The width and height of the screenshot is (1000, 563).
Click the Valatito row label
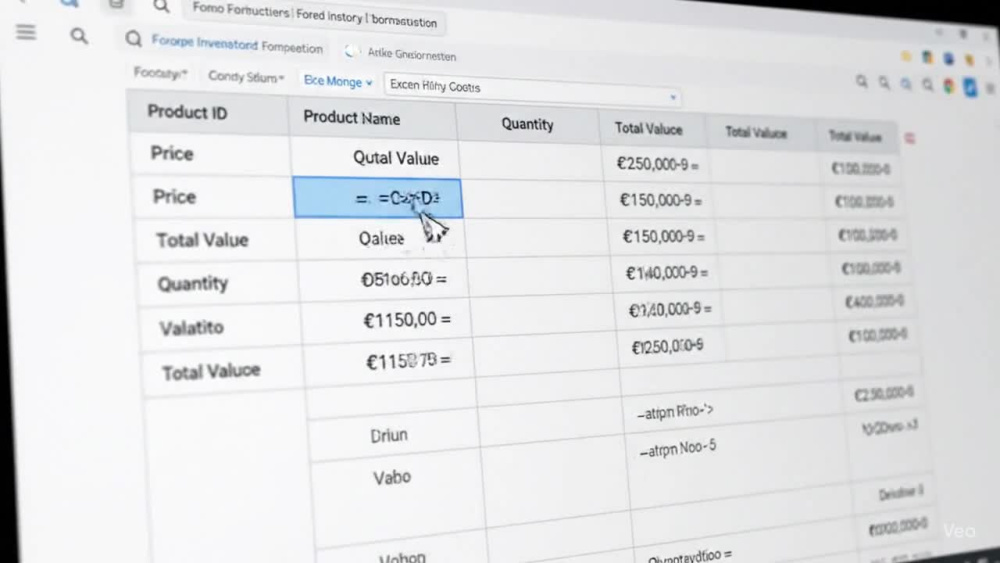click(x=191, y=328)
